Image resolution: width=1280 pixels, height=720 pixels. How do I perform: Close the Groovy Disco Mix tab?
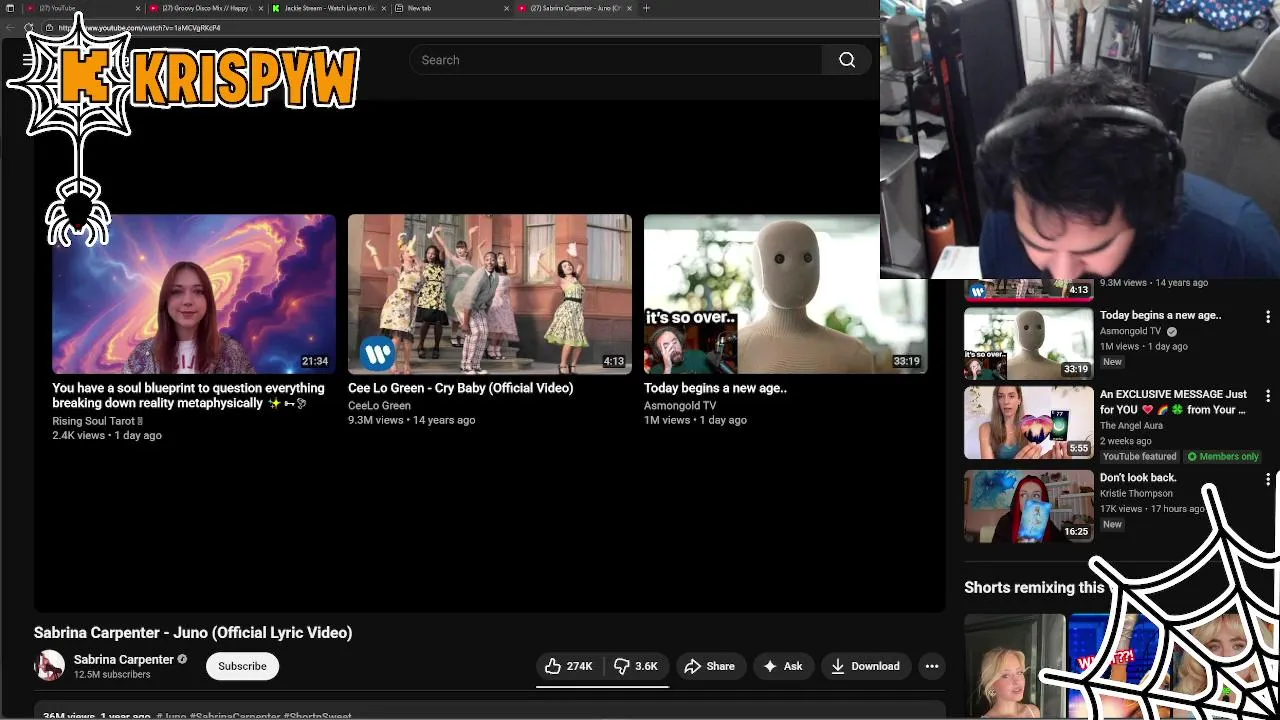point(261,8)
